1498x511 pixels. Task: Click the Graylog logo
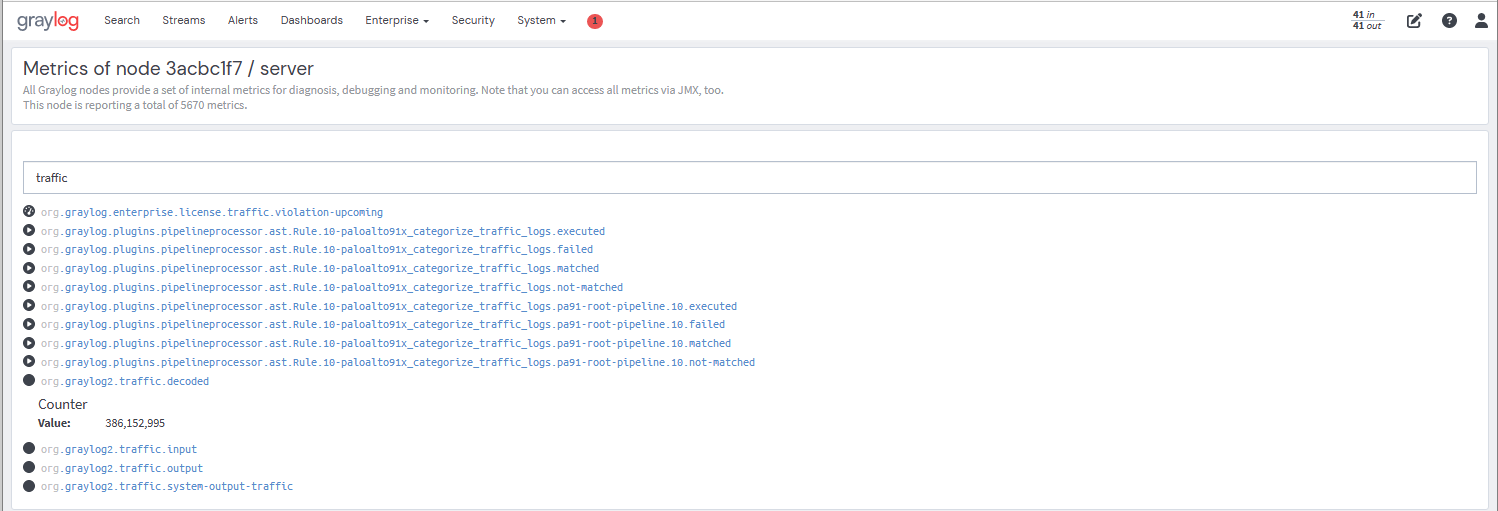pyautogui.click(x=47, y=21)
